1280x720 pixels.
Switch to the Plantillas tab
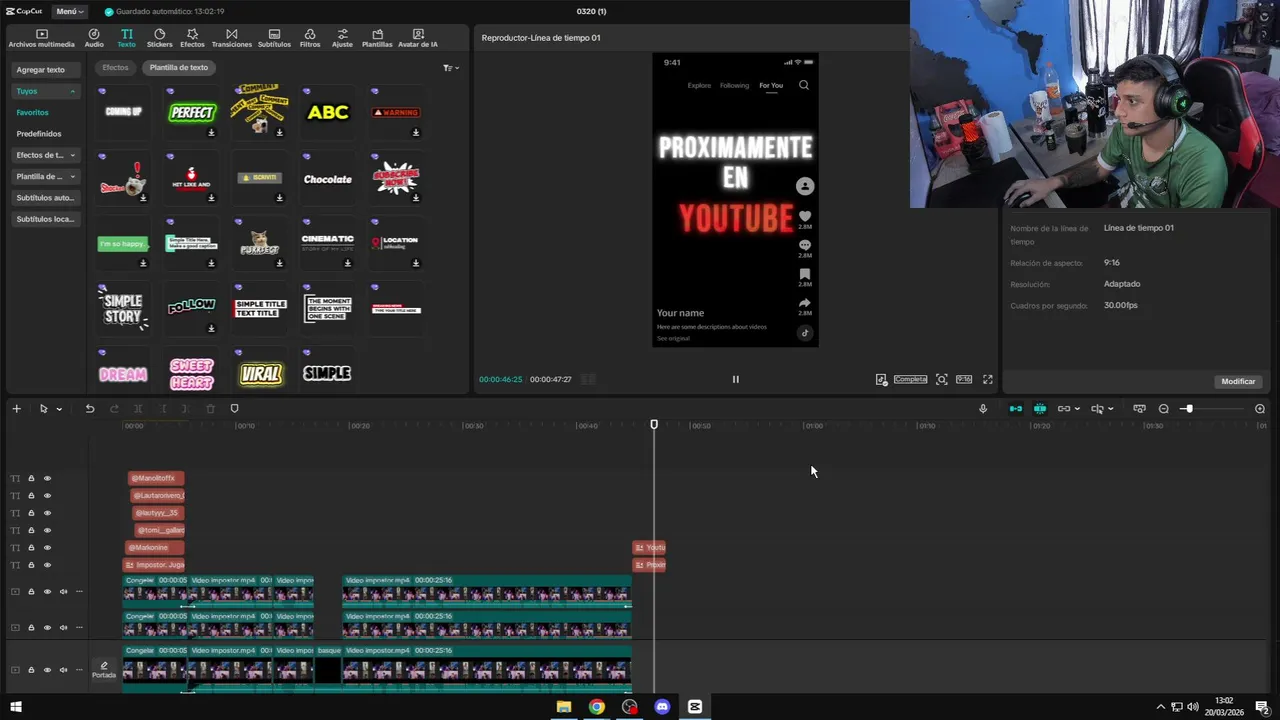(x=377, y=38)
